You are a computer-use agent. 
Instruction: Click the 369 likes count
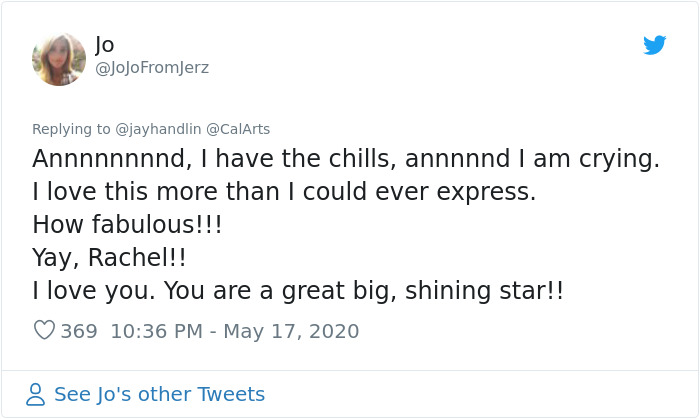pos(79,331)
